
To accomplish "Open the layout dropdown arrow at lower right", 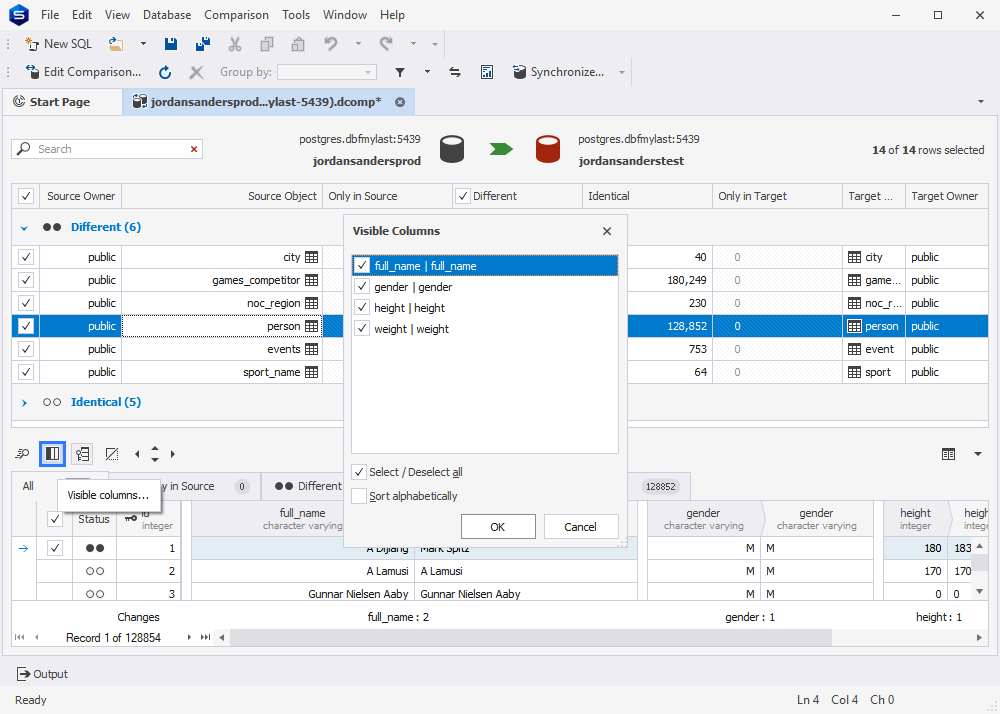I will 978,454.
